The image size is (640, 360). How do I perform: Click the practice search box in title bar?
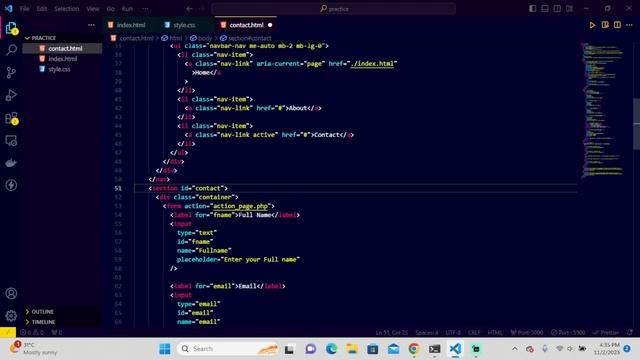click(333, 9)
